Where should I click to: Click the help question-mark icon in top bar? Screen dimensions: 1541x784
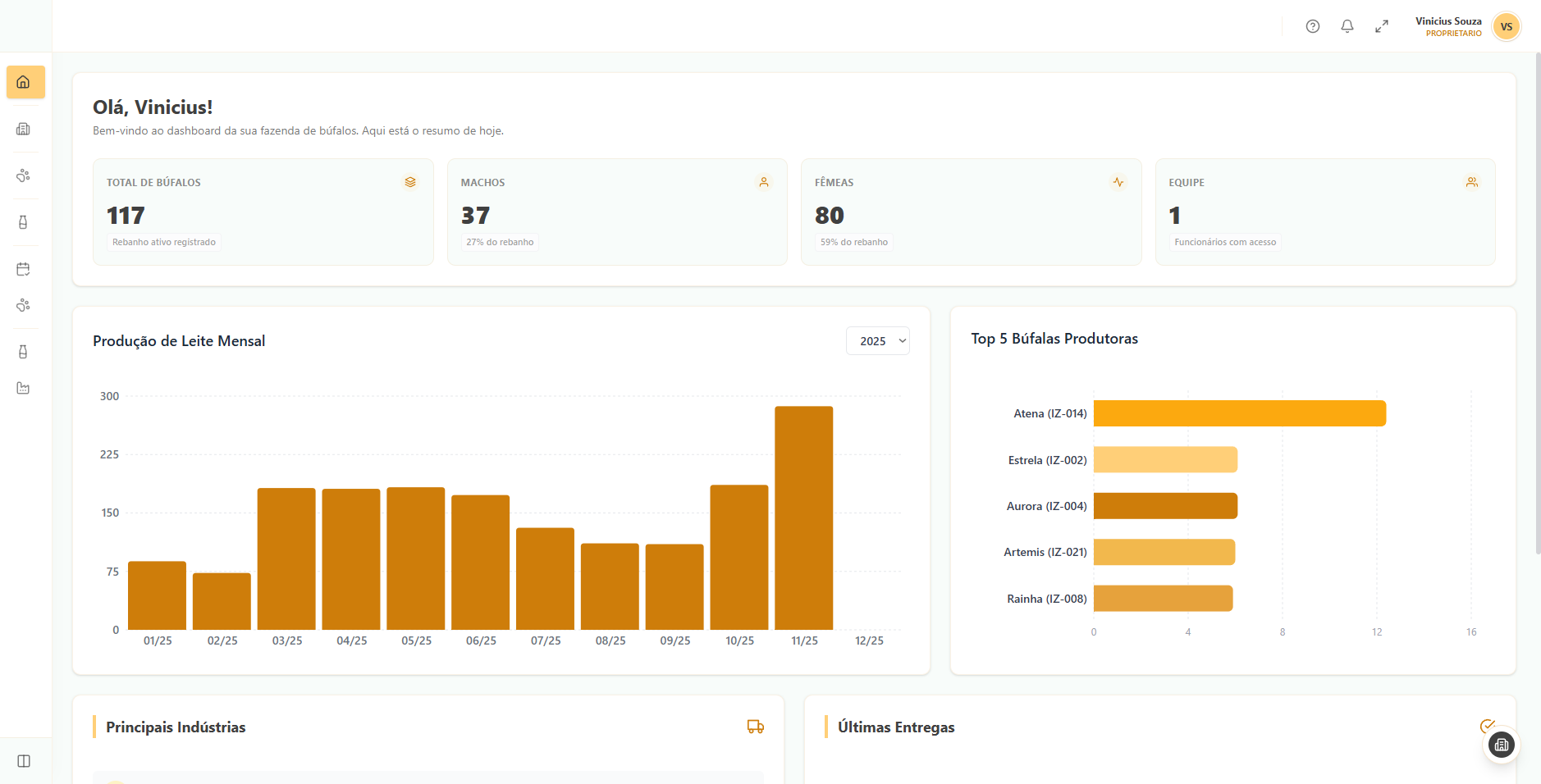(1311, 25)
